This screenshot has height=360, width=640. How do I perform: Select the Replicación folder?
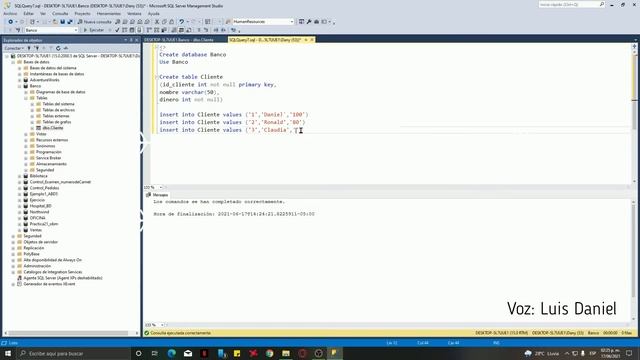pyautogui.click(x=33, y=248)
